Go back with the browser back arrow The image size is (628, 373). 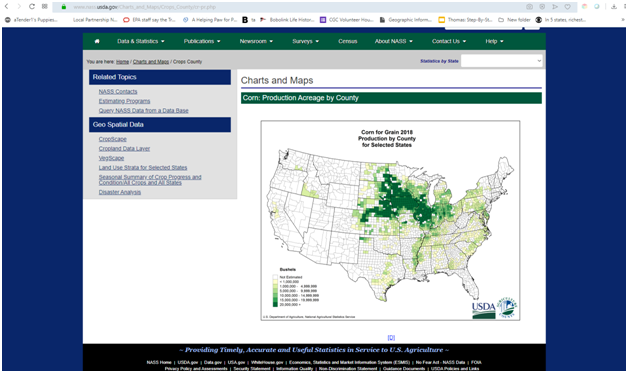point(6,6)
